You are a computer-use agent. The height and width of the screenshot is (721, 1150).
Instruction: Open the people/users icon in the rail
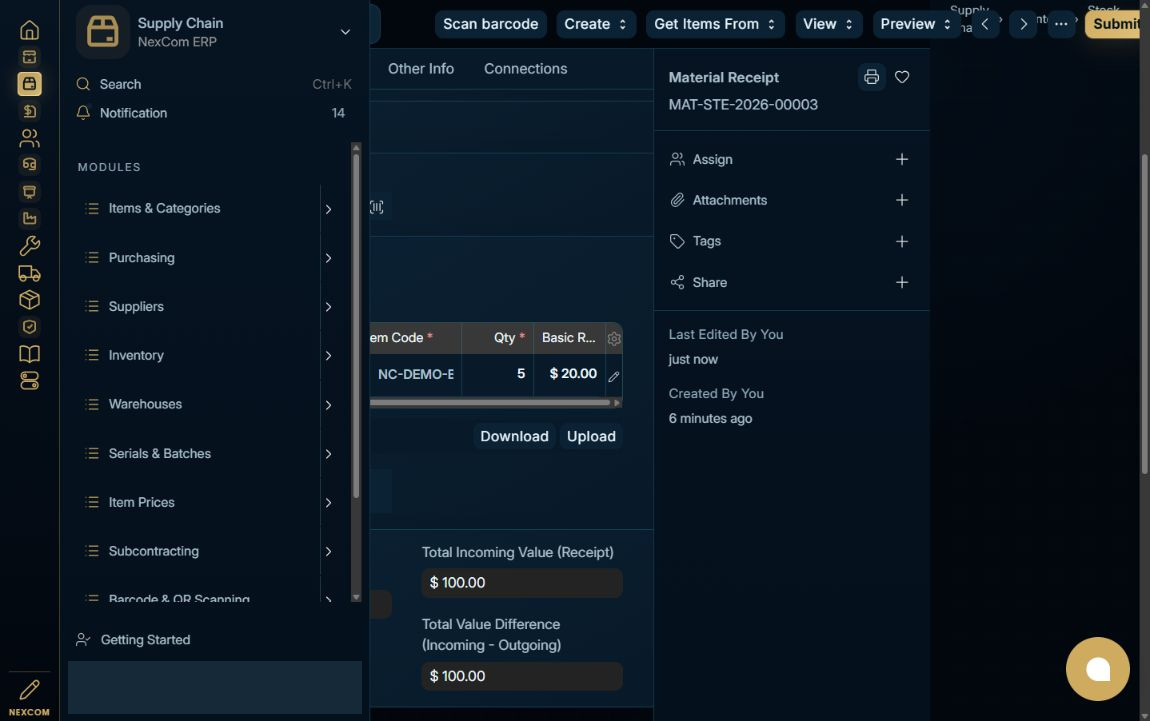(x=29, y=138)
